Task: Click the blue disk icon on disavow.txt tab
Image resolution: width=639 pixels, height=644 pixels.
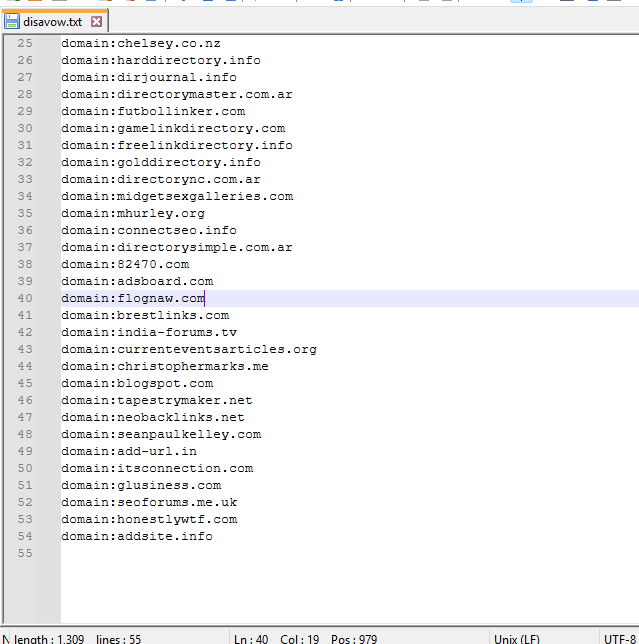Action: pos(11,21)
